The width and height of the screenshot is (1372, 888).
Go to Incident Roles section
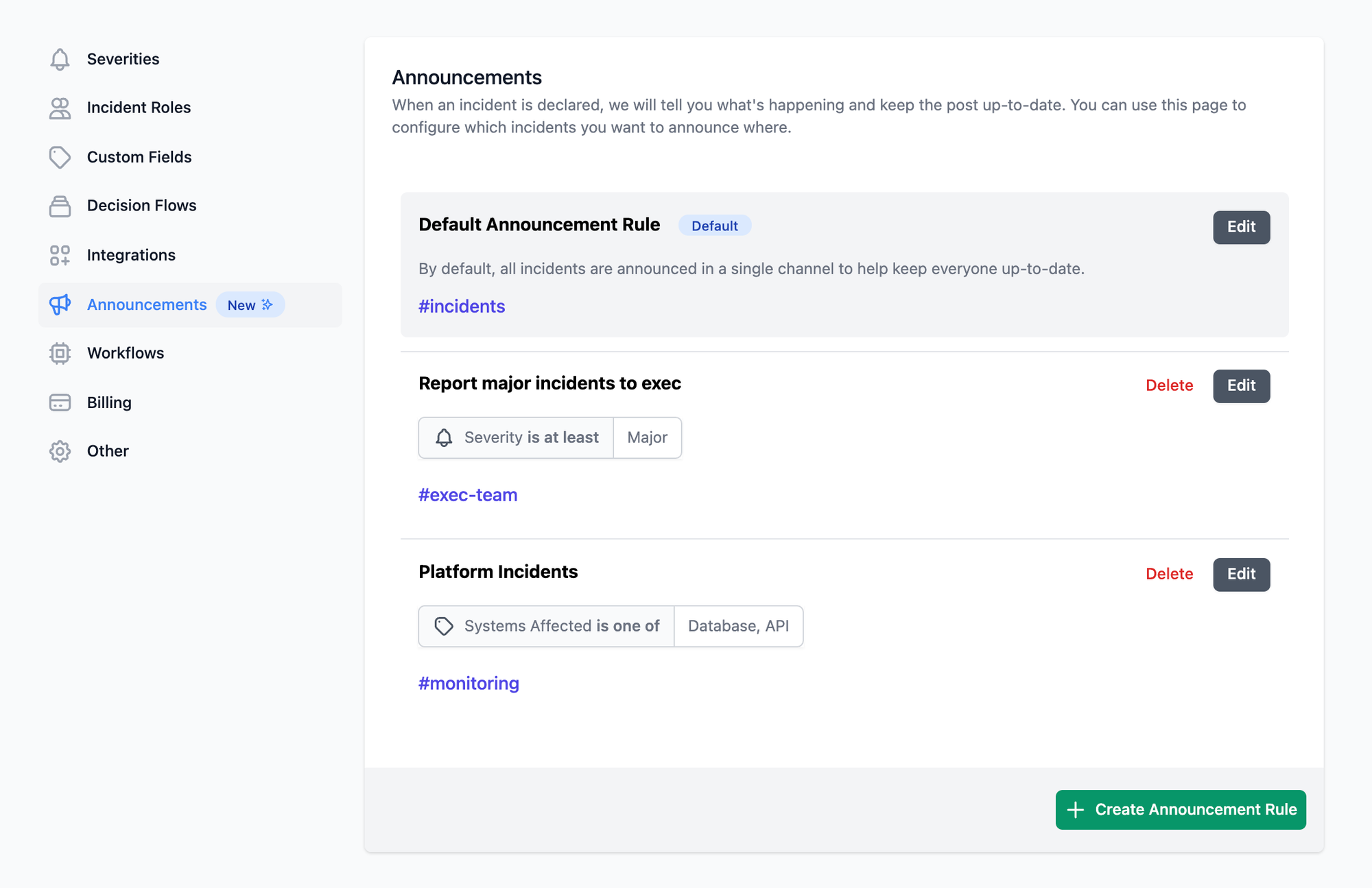[x=139, y=108]
